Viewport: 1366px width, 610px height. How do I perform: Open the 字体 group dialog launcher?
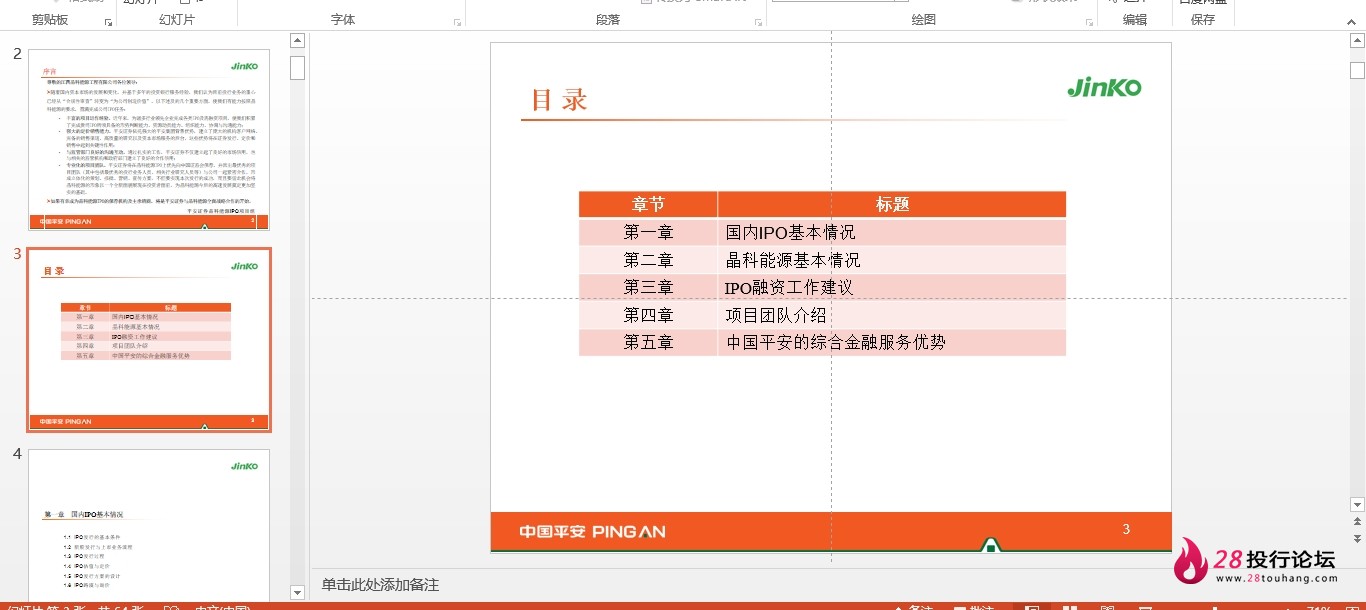tap(458, 21)
